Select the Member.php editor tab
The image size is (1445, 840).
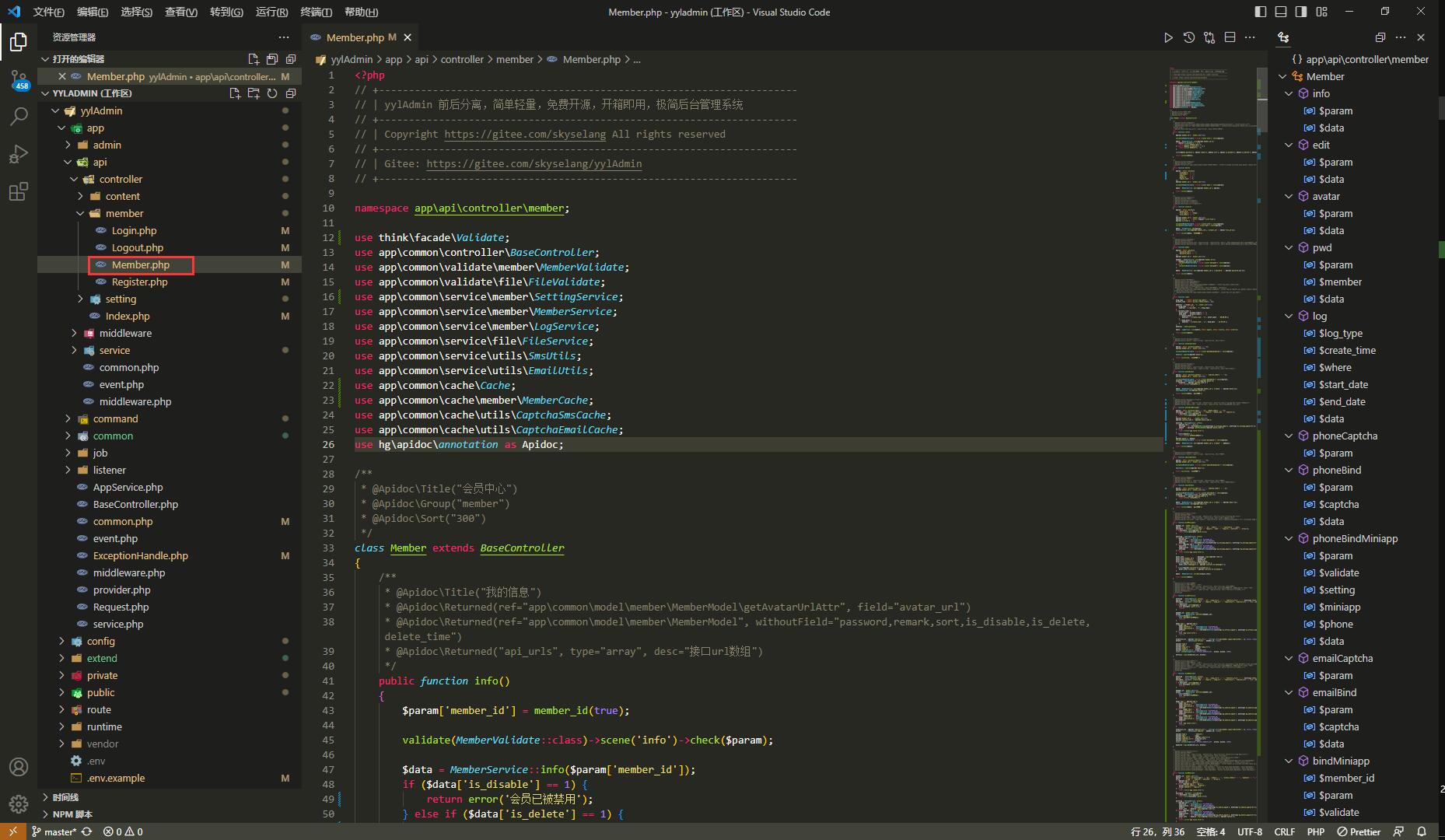(355, 37)
